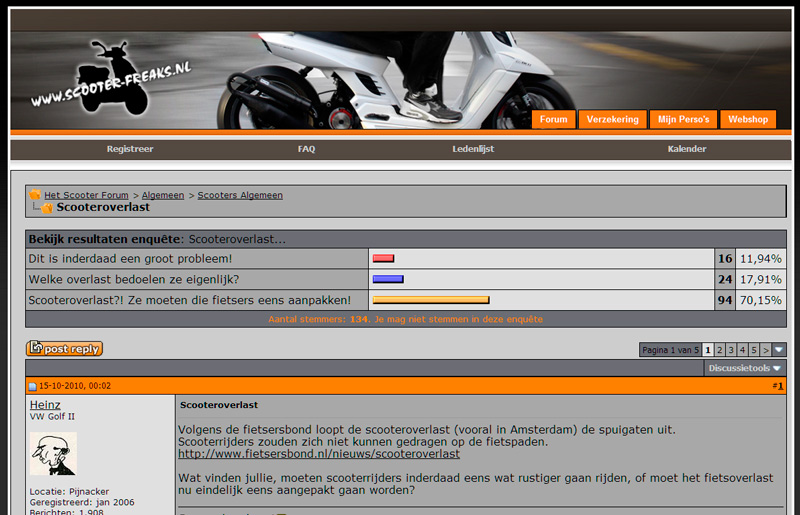
Task: Click the 'VW Golf II' user title
Action: coord(52,416)
